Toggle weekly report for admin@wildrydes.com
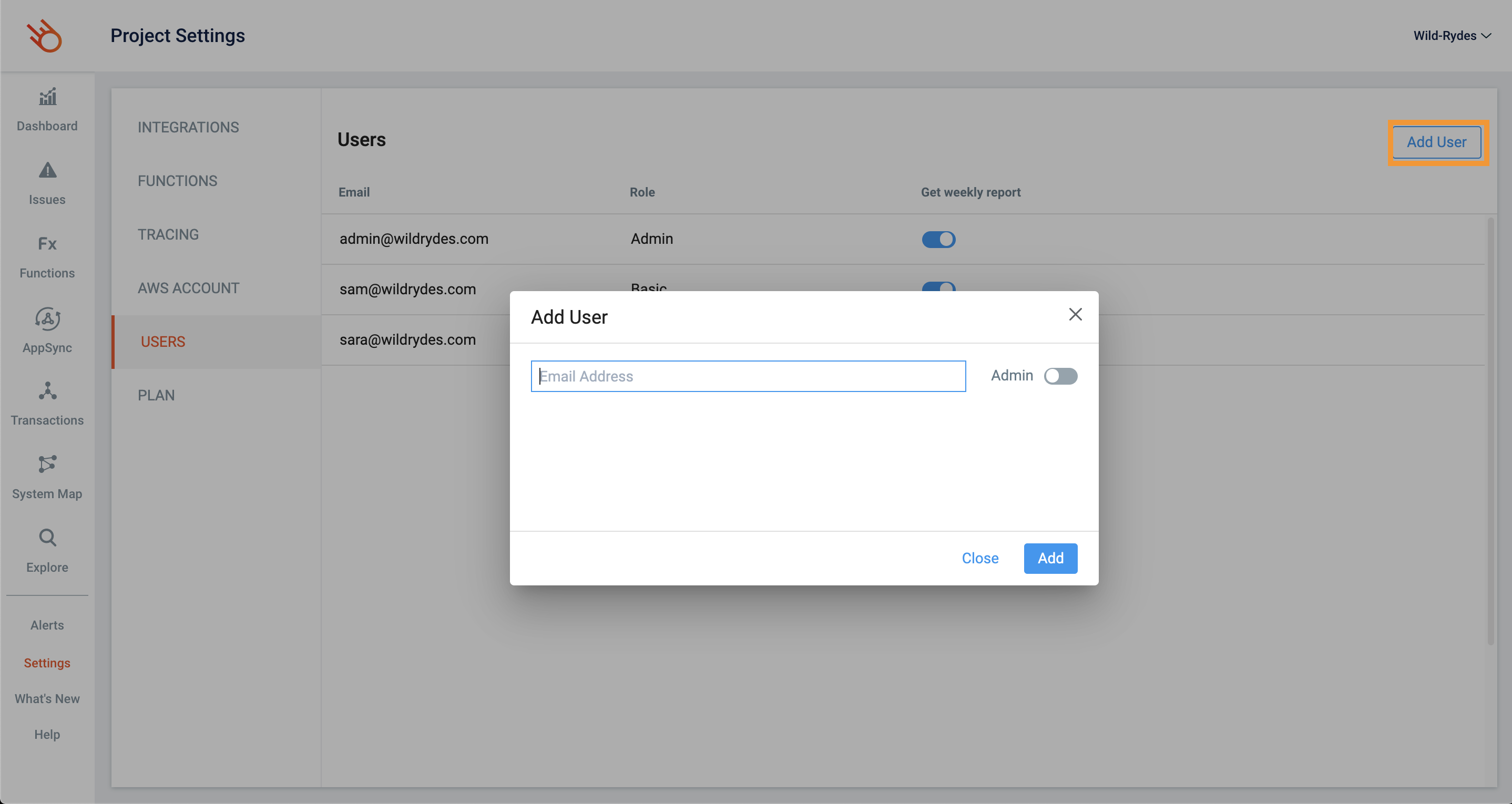1512x804 pixels. [x=938, y=240]
